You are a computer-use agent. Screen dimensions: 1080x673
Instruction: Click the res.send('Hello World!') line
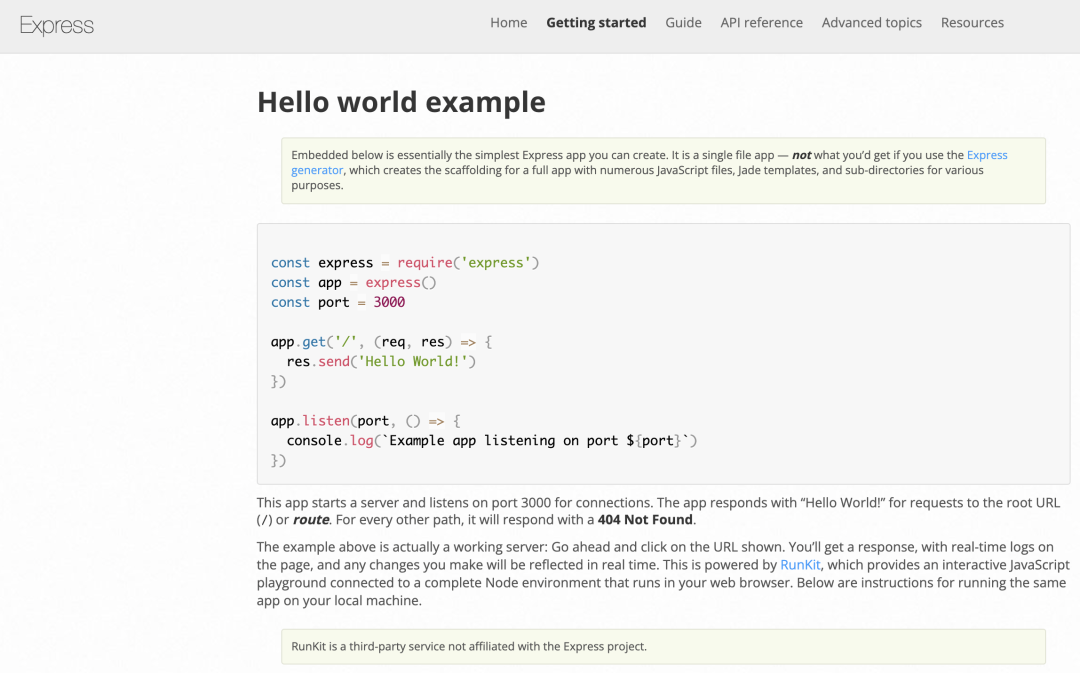pos(381,361)
